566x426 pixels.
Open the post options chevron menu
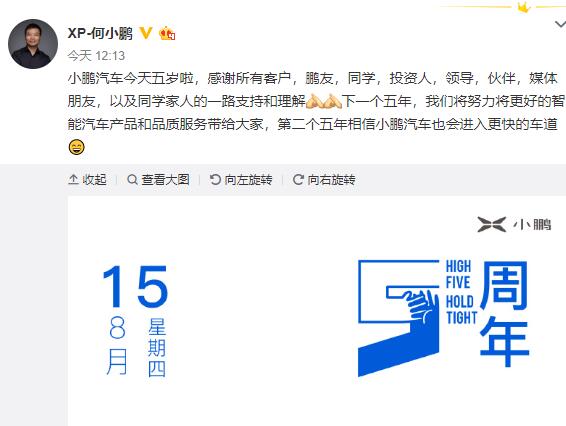[x=560, y=25]
